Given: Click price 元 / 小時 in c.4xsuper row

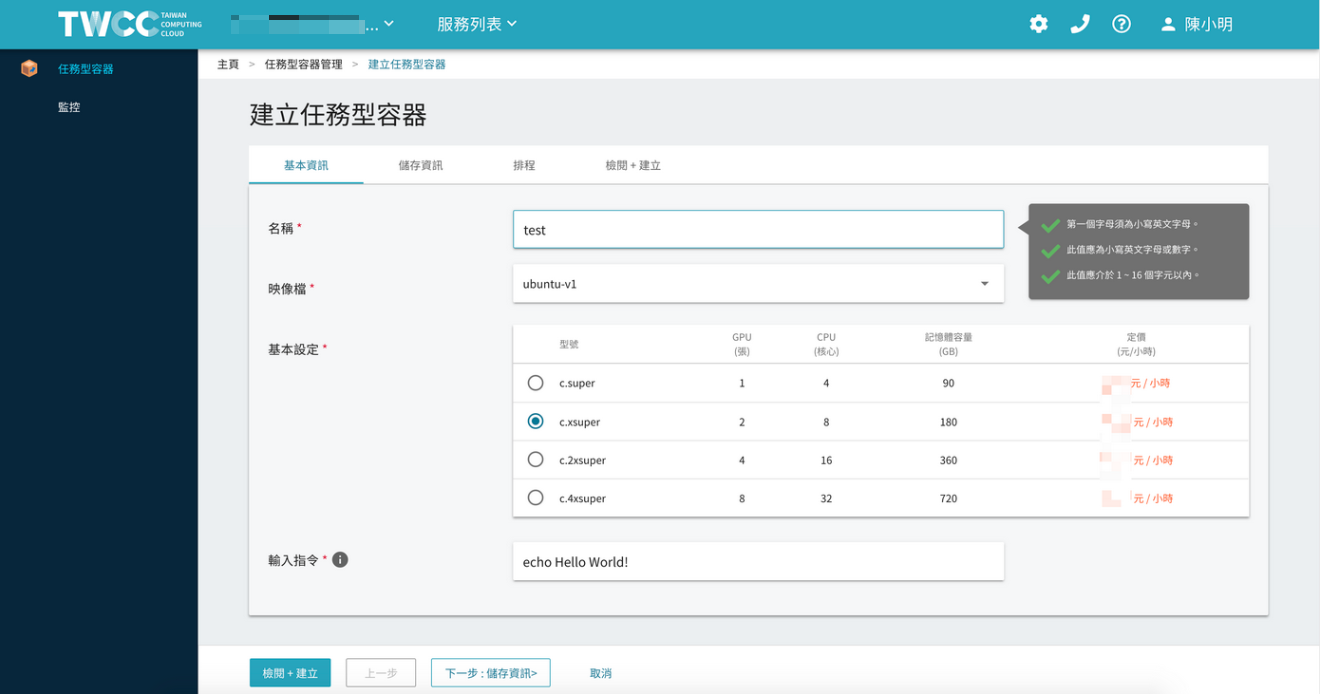Looking at the screenshot, I should pyautogui.click(x=1153, y=498).
